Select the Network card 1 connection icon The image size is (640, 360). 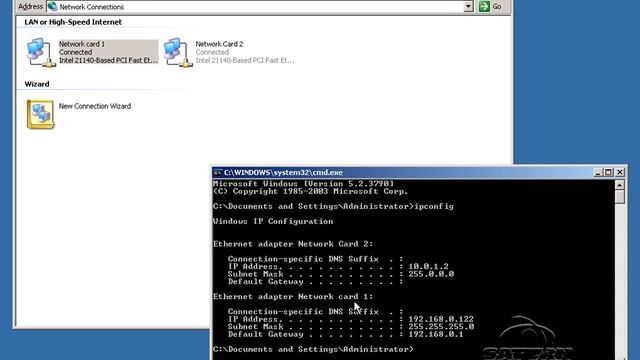[x=41, y=52]
